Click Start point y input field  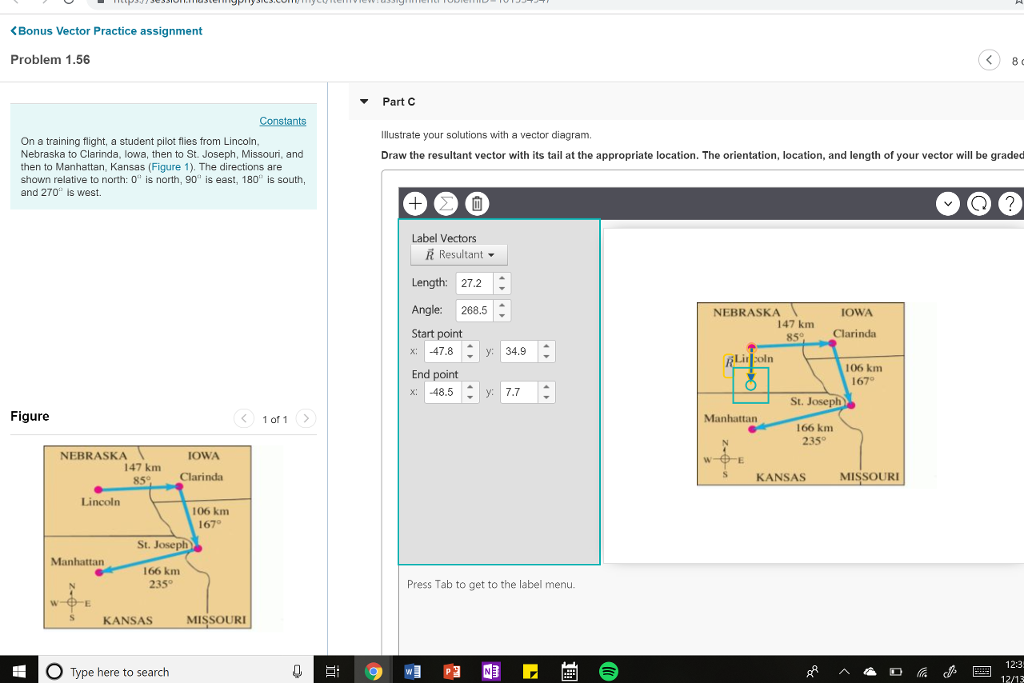pyautogui.click(x=520, y=351)
